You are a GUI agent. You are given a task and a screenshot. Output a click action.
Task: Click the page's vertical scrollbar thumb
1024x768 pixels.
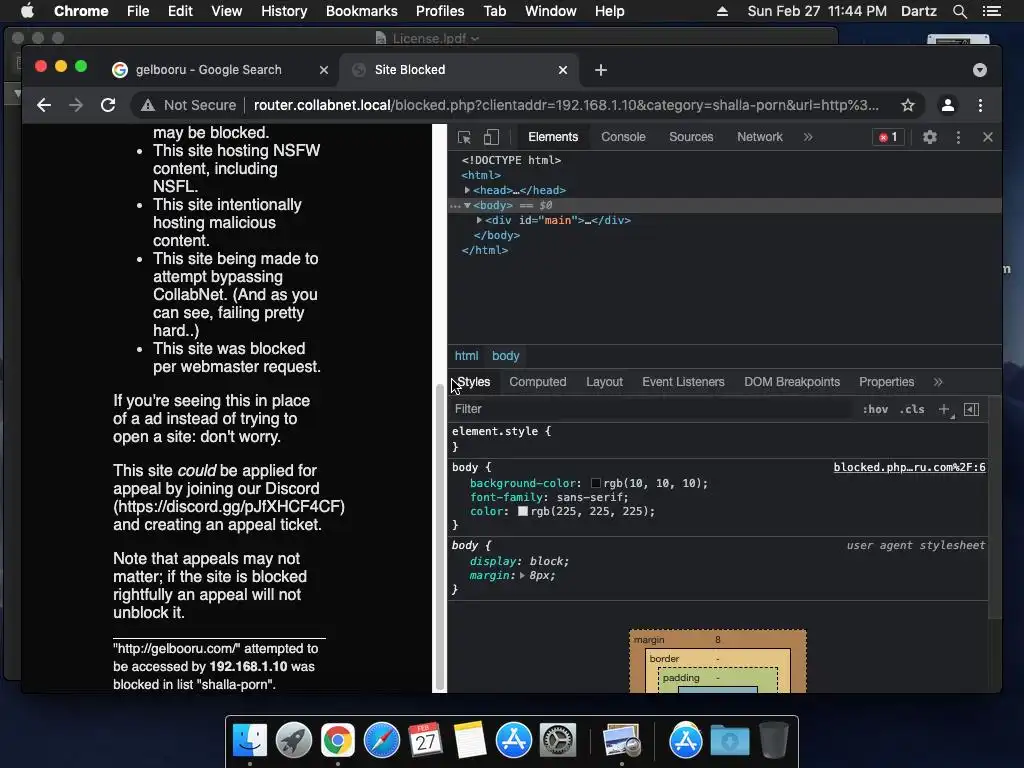[440, 536]
